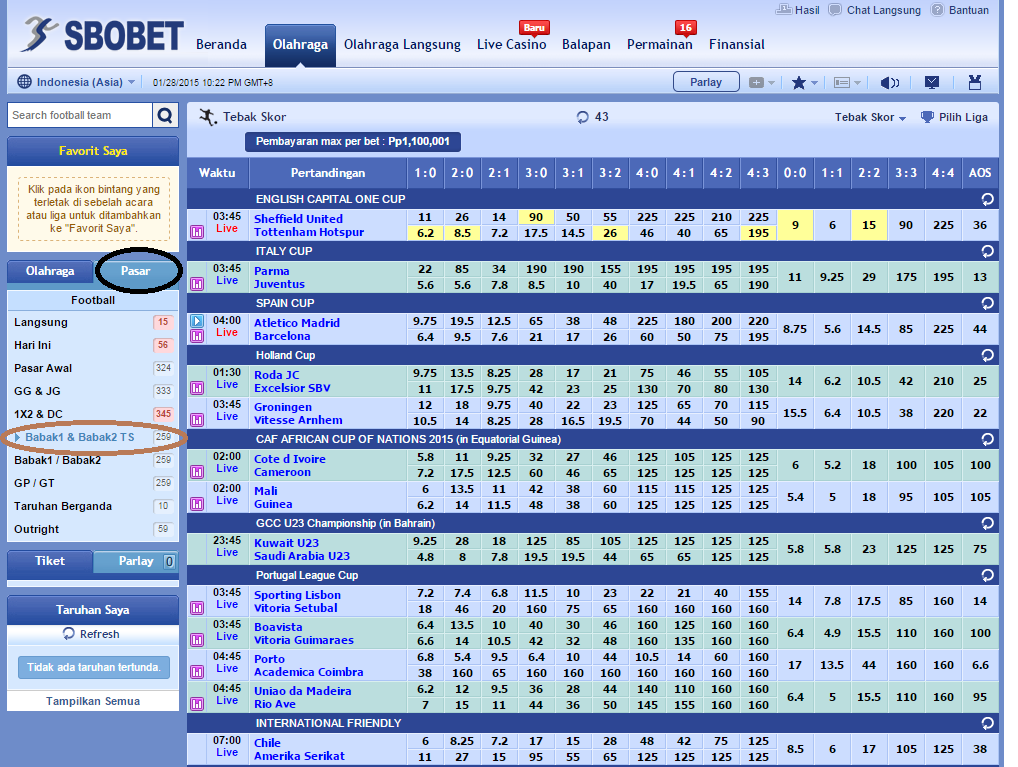Click the Search football team field
Viewport: 1018px width, 767px height.
click(x=80, y=116)
